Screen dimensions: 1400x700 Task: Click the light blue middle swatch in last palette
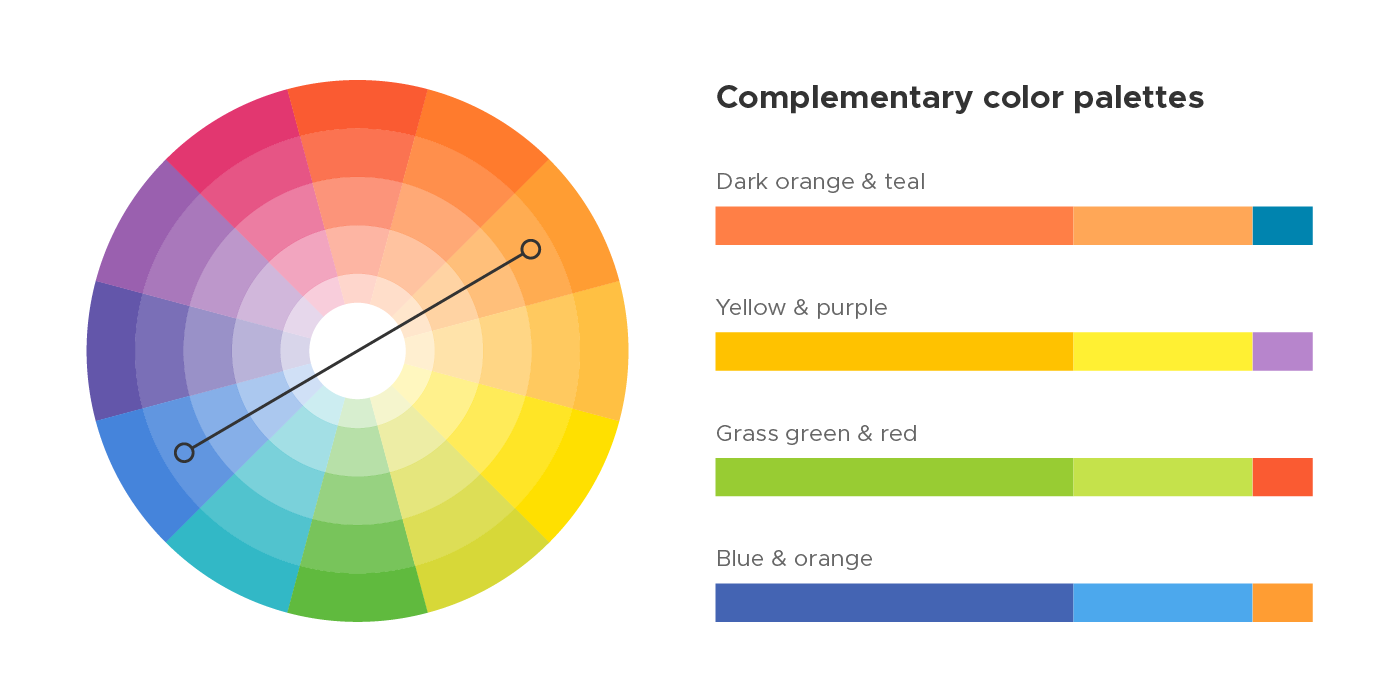coord(1163,603)
